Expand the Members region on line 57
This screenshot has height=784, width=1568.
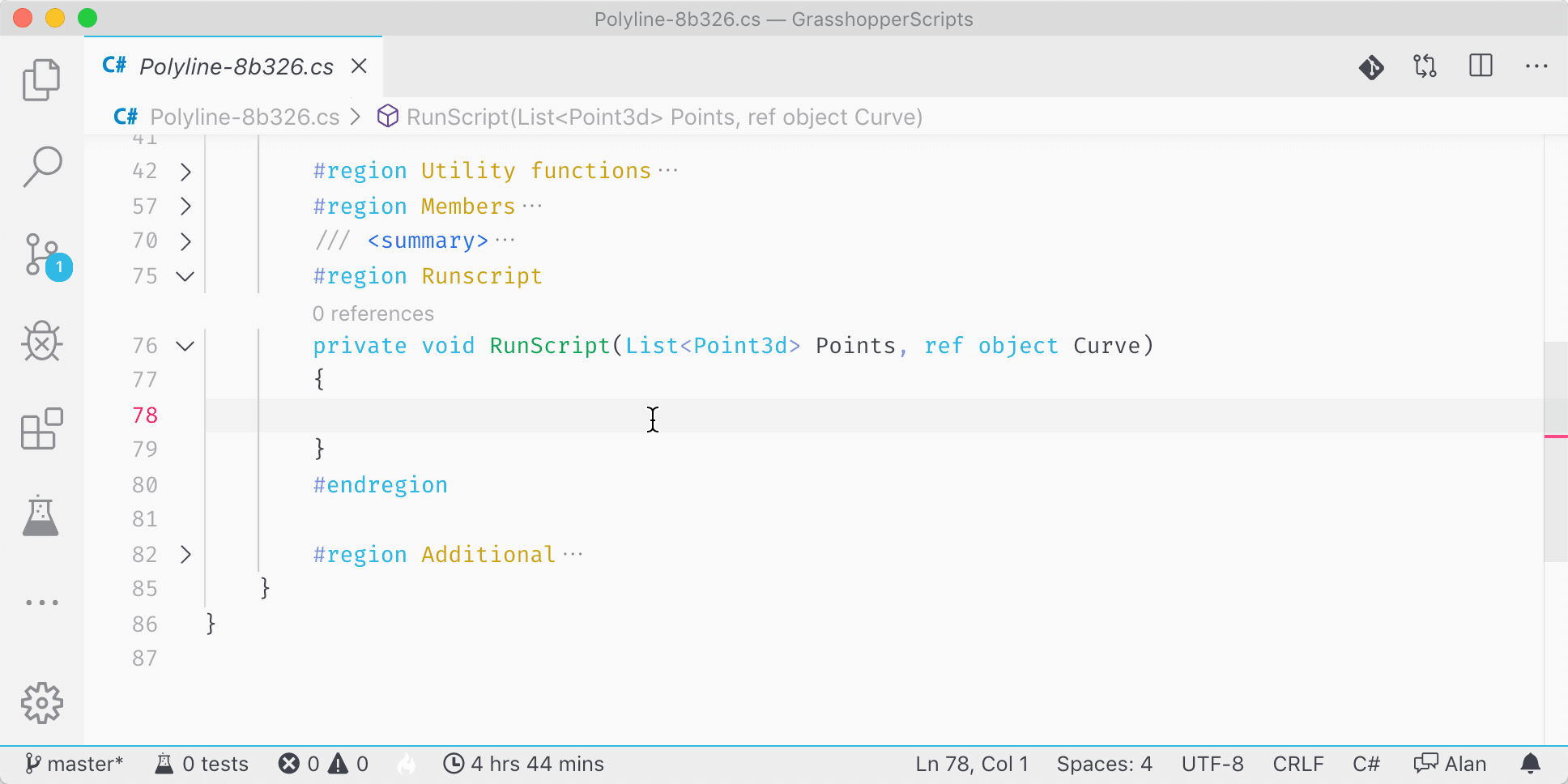pyautogui.click(x=185, y=207)
